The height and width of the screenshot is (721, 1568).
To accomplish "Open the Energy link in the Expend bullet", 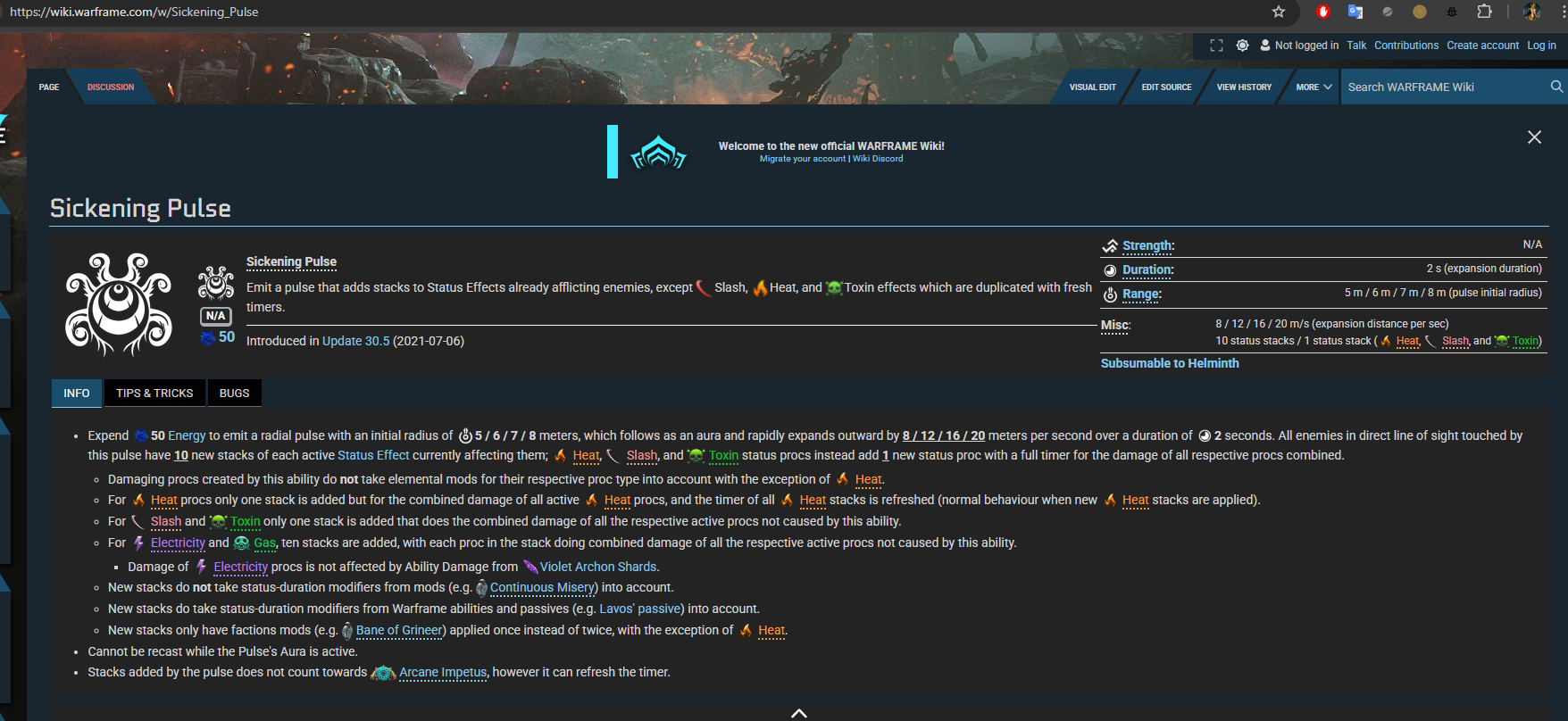I will tap(187, 435).
